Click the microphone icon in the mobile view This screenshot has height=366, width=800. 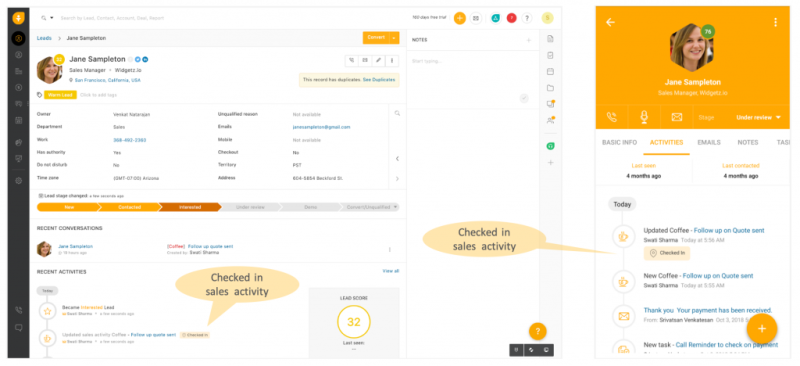644,117
